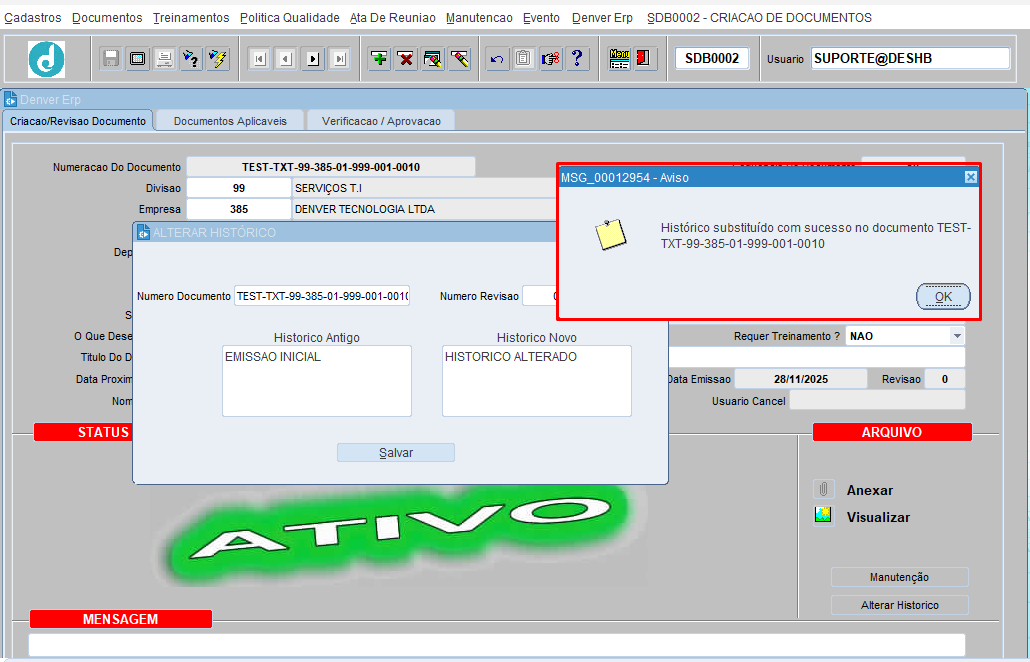Expand the Requer Treinamento dropdown
The height and width of the screenshot is (662, 1030).
(x=957, y=337)
